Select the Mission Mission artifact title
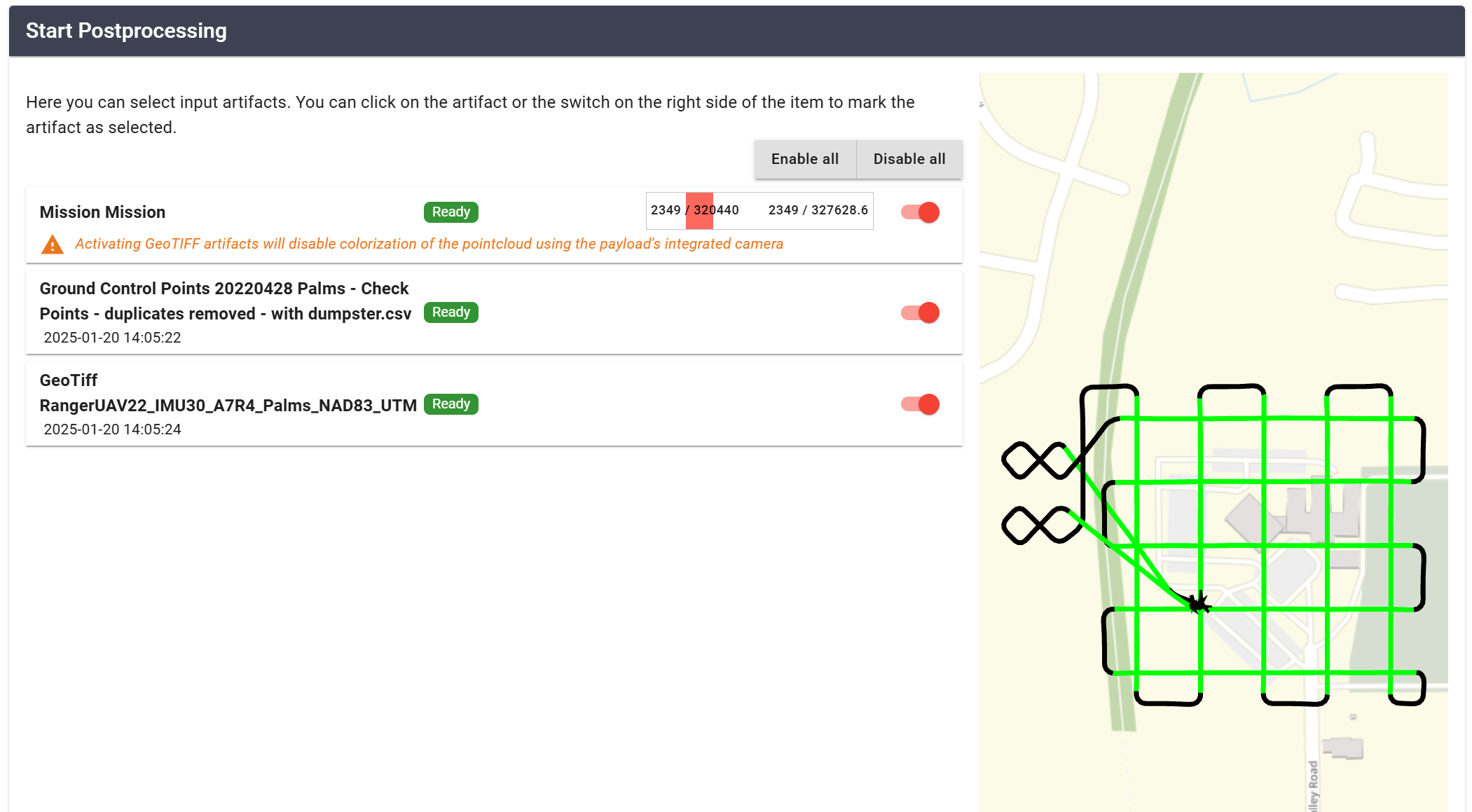 point(102,212)
